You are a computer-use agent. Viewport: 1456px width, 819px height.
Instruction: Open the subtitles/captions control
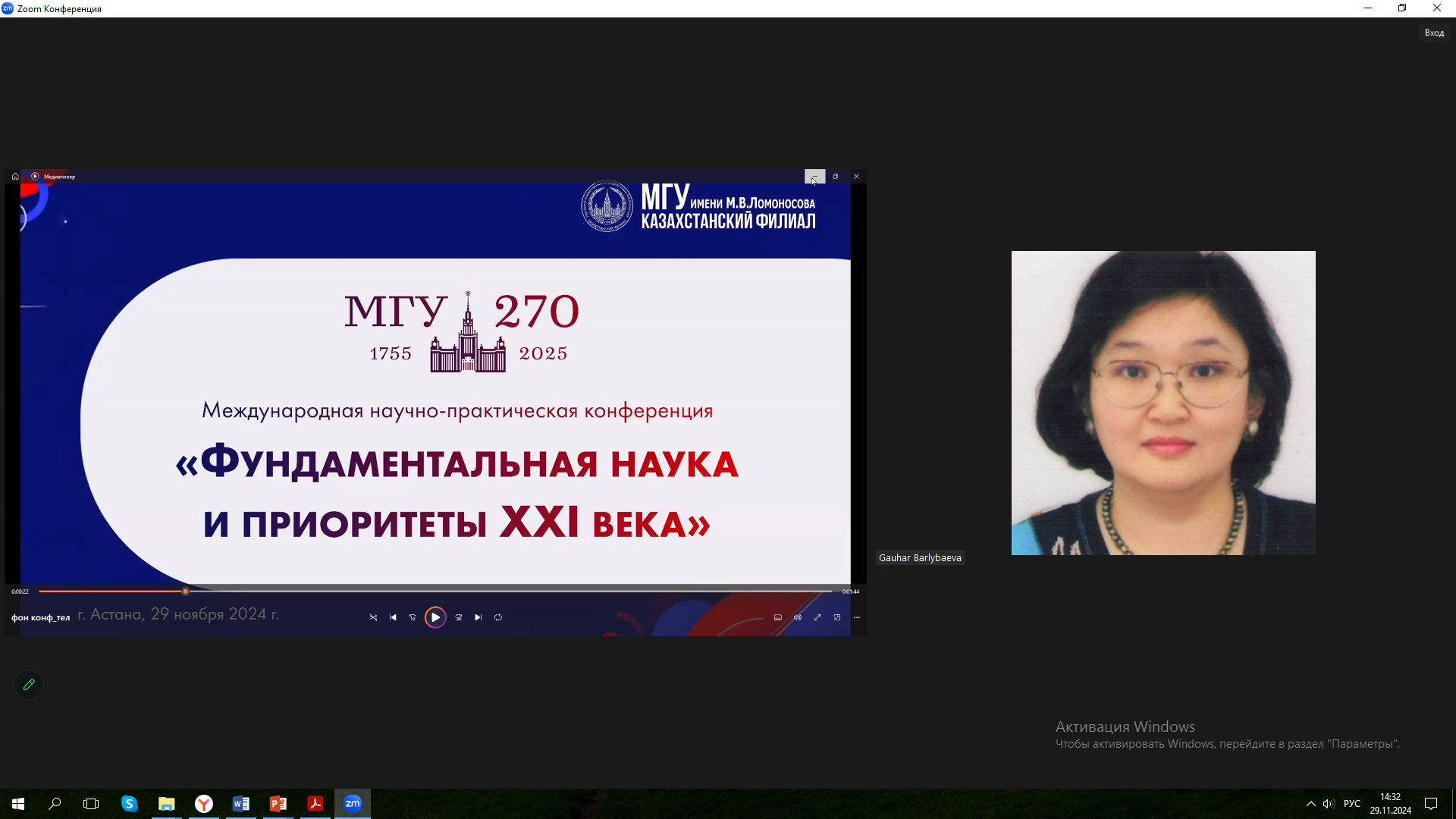777,617
